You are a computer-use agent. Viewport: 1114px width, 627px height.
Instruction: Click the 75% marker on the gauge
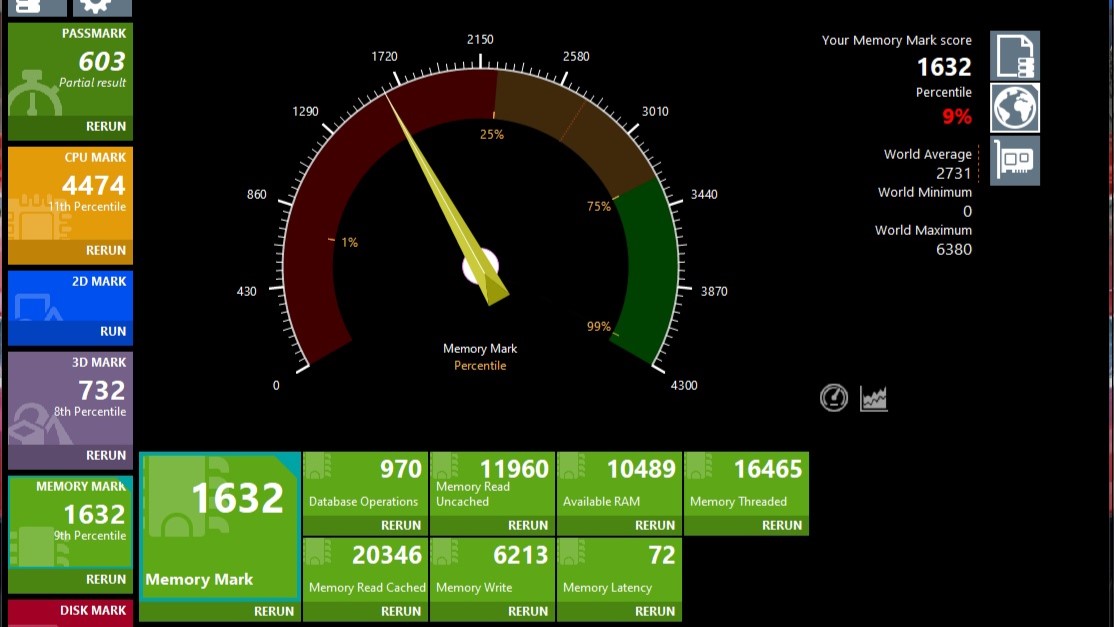point(598,207)
